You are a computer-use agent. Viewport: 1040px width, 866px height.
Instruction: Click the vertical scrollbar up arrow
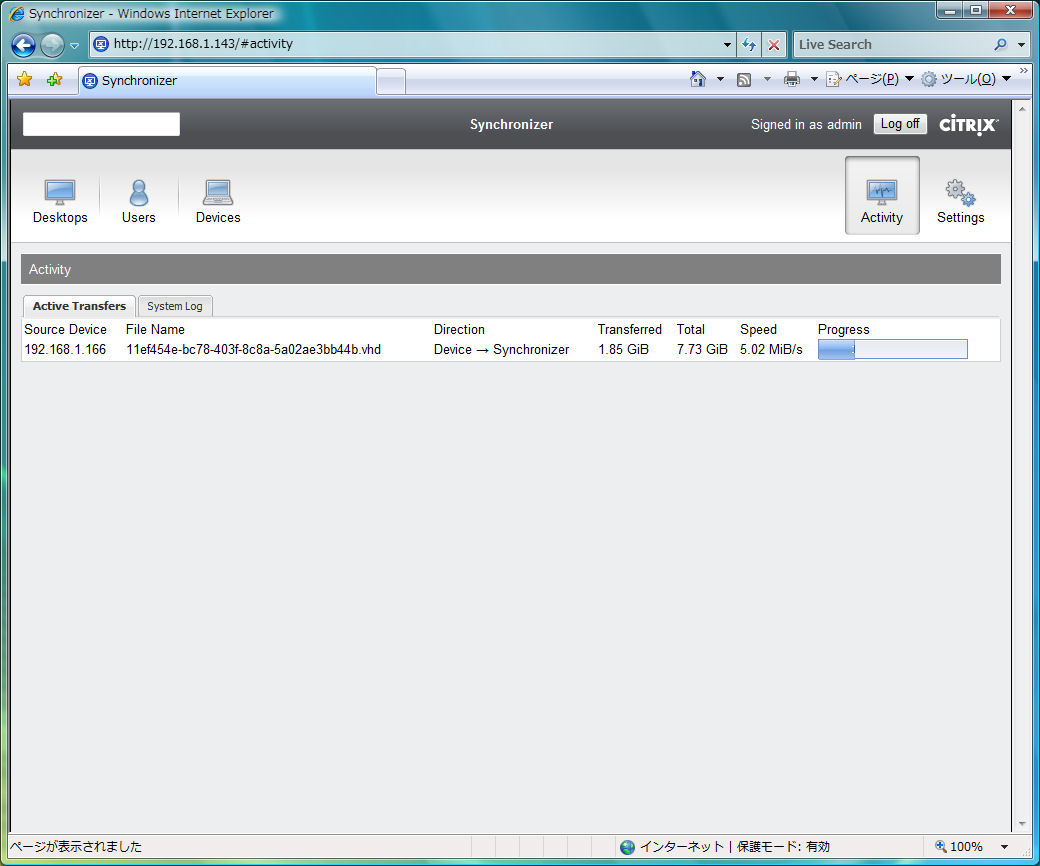pyautogui.click(x=1022, y=109)
